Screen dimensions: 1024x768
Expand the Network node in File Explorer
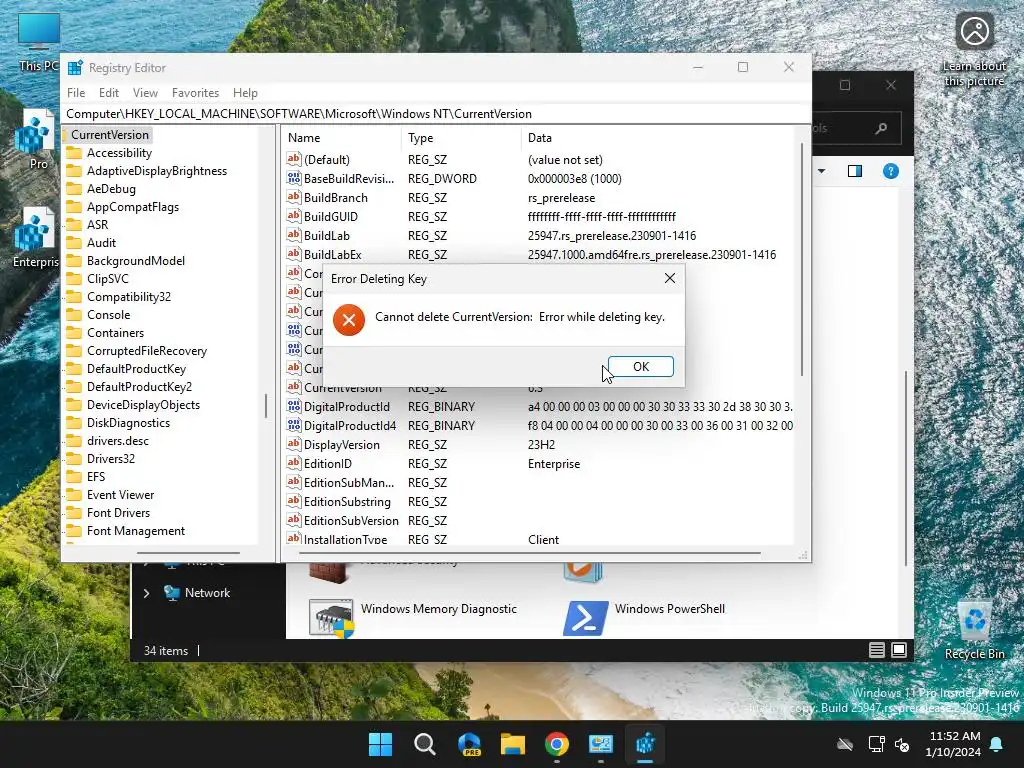[x=146, y=593]
